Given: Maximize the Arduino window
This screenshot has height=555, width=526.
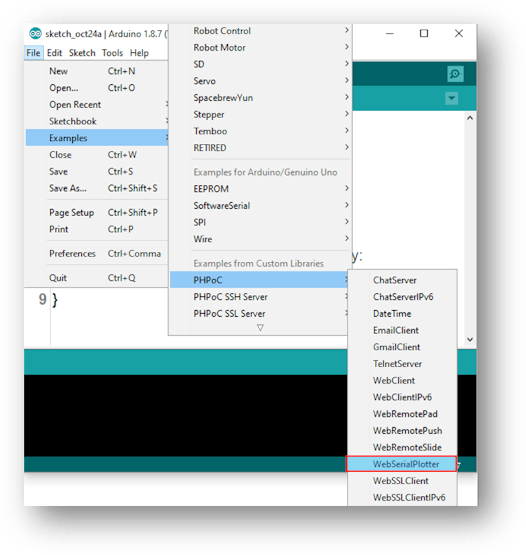Looking at the screenshot, I should click(x=424, y=33).
